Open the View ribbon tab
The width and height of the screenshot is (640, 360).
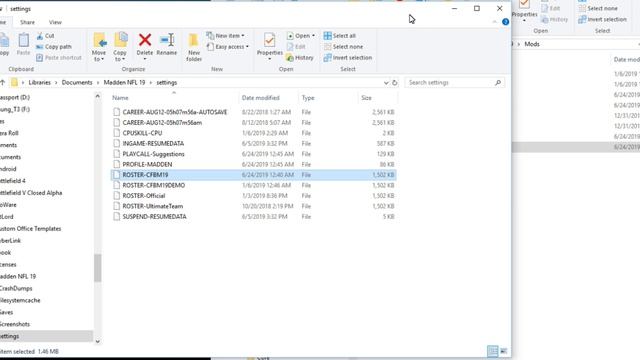[x=55, y=22]
